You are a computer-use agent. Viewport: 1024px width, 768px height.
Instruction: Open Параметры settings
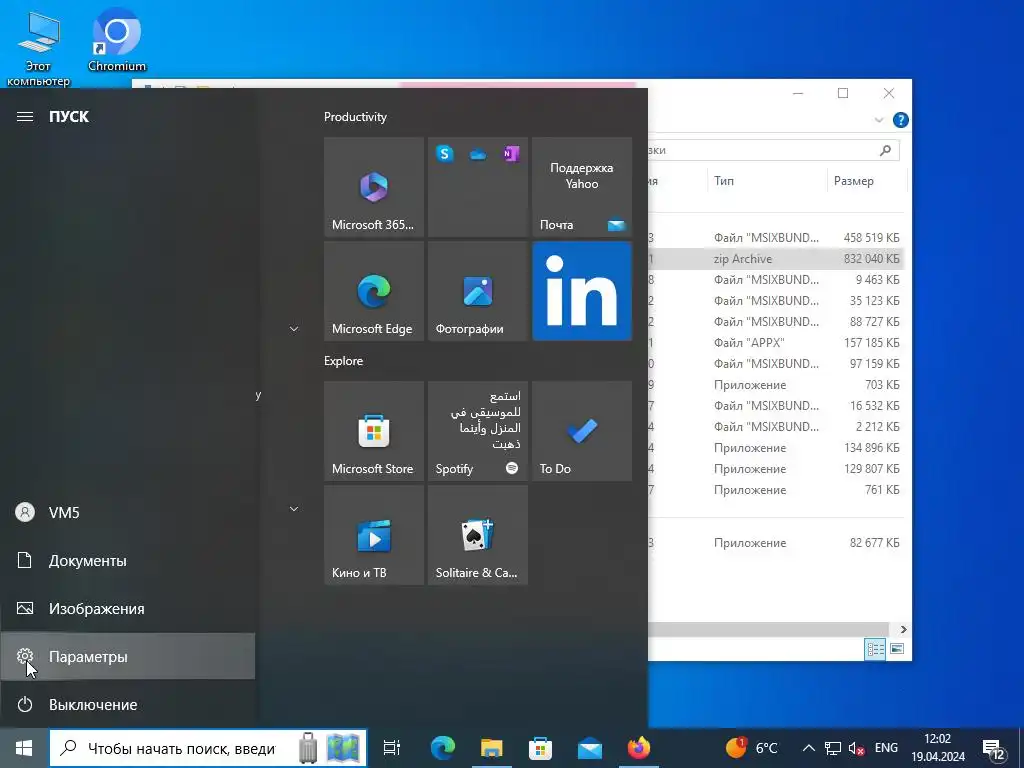pyautogui.click(x=127, y=656)
